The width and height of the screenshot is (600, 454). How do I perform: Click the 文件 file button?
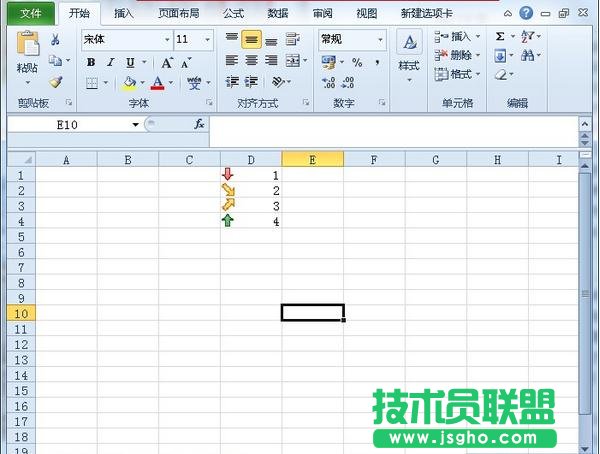[29, 14]
